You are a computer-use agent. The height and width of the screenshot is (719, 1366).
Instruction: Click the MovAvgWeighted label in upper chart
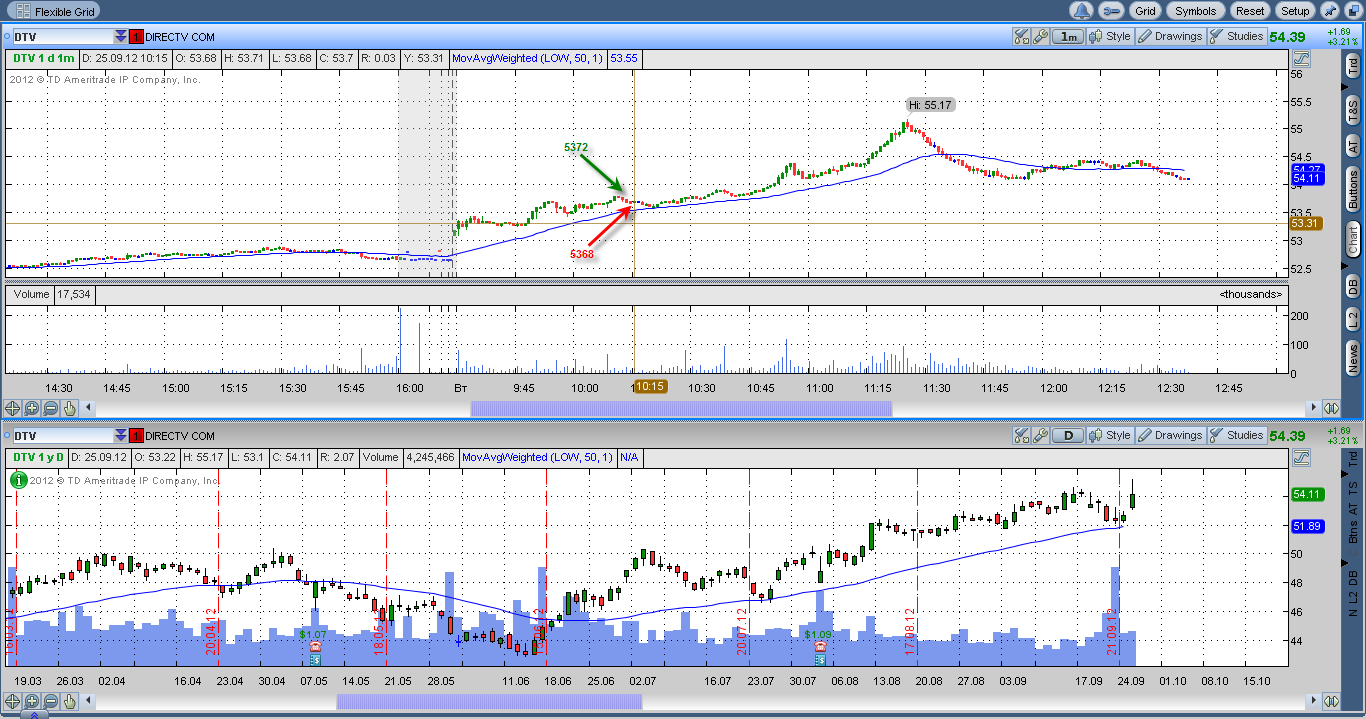coord(528,58)
